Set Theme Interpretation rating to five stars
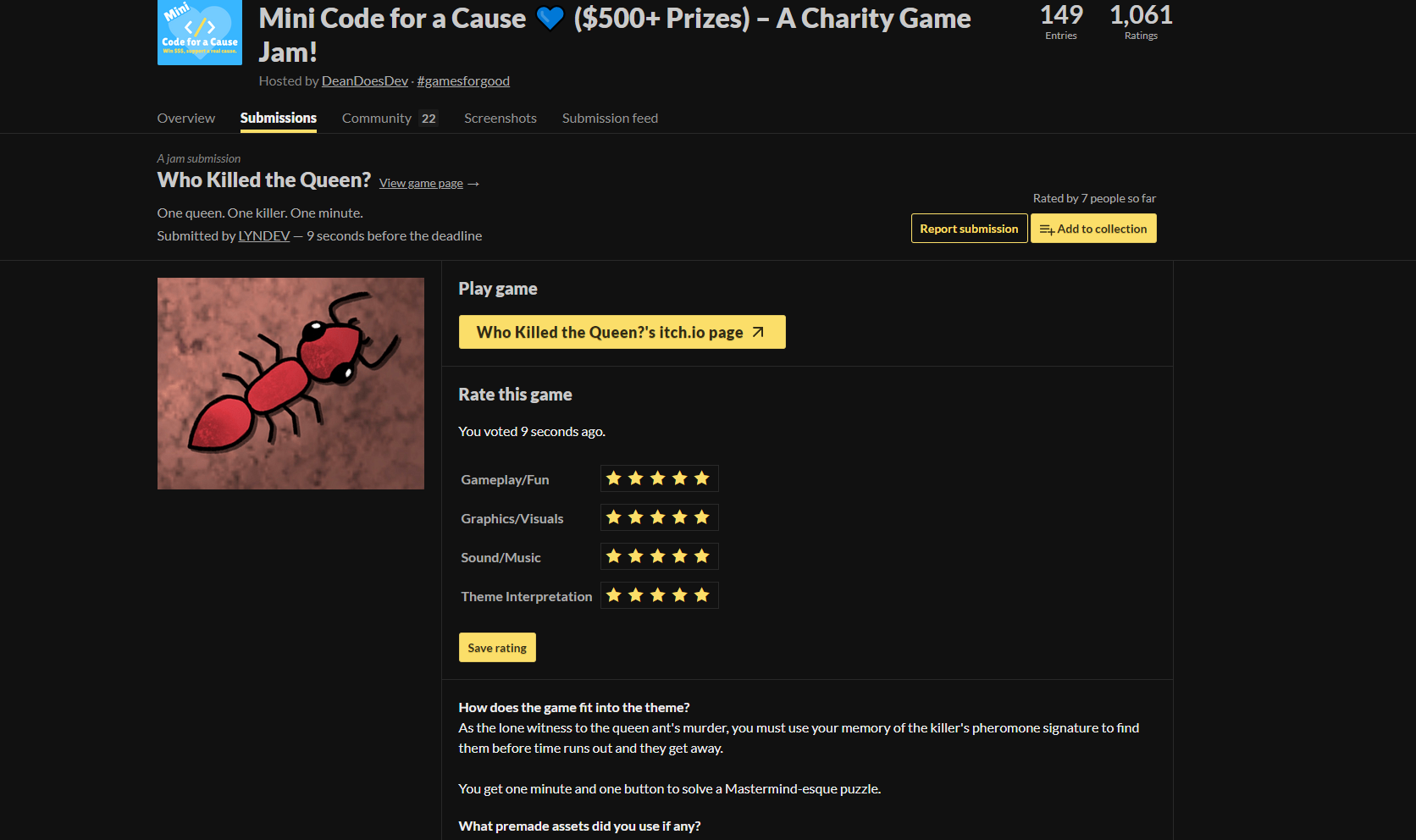Viewport: 1416px width, 840px height. [702, 595]
